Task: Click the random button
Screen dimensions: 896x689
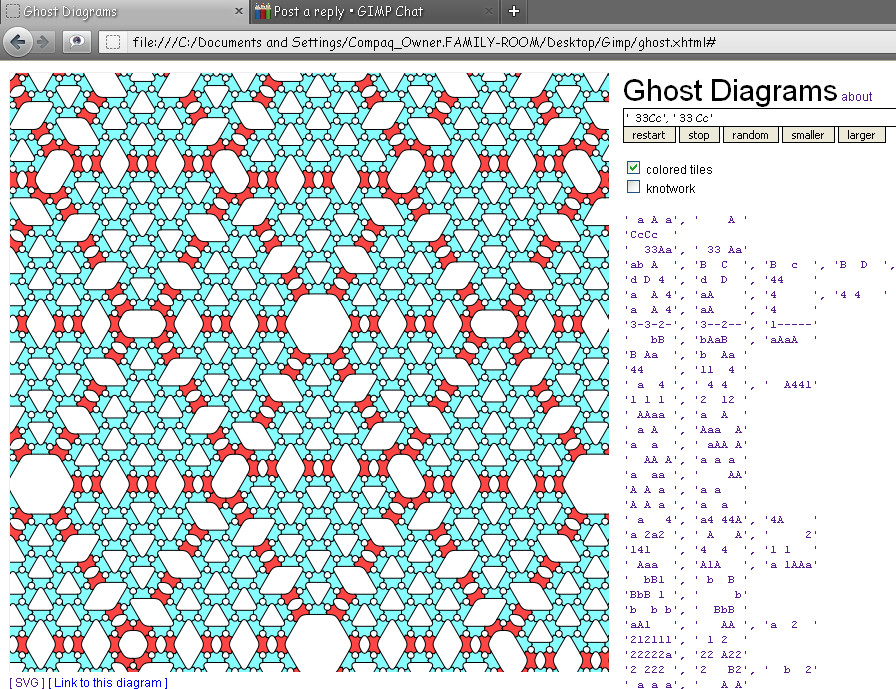Action: 750,135
